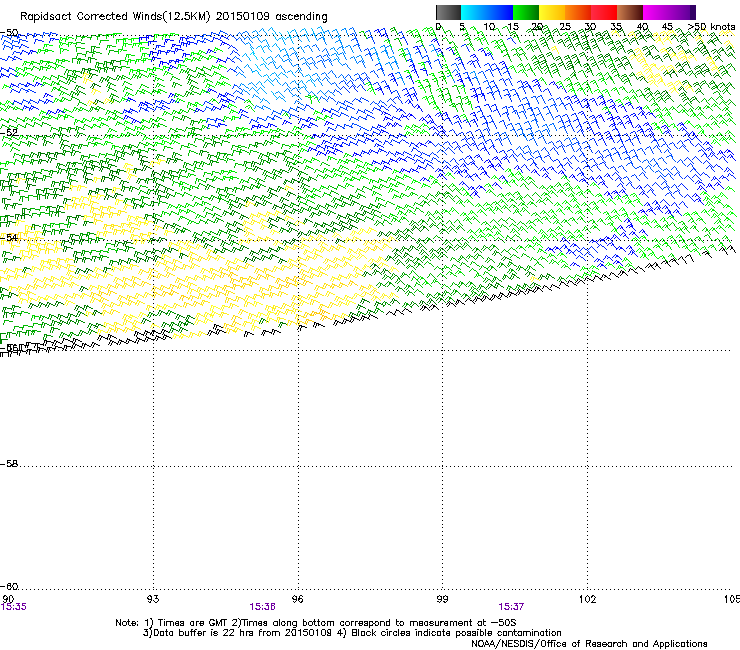Click the magenta 40-45 knots legend swatch
The width and height of the screenshot is (740, 650).
click(x=656, y=12)
